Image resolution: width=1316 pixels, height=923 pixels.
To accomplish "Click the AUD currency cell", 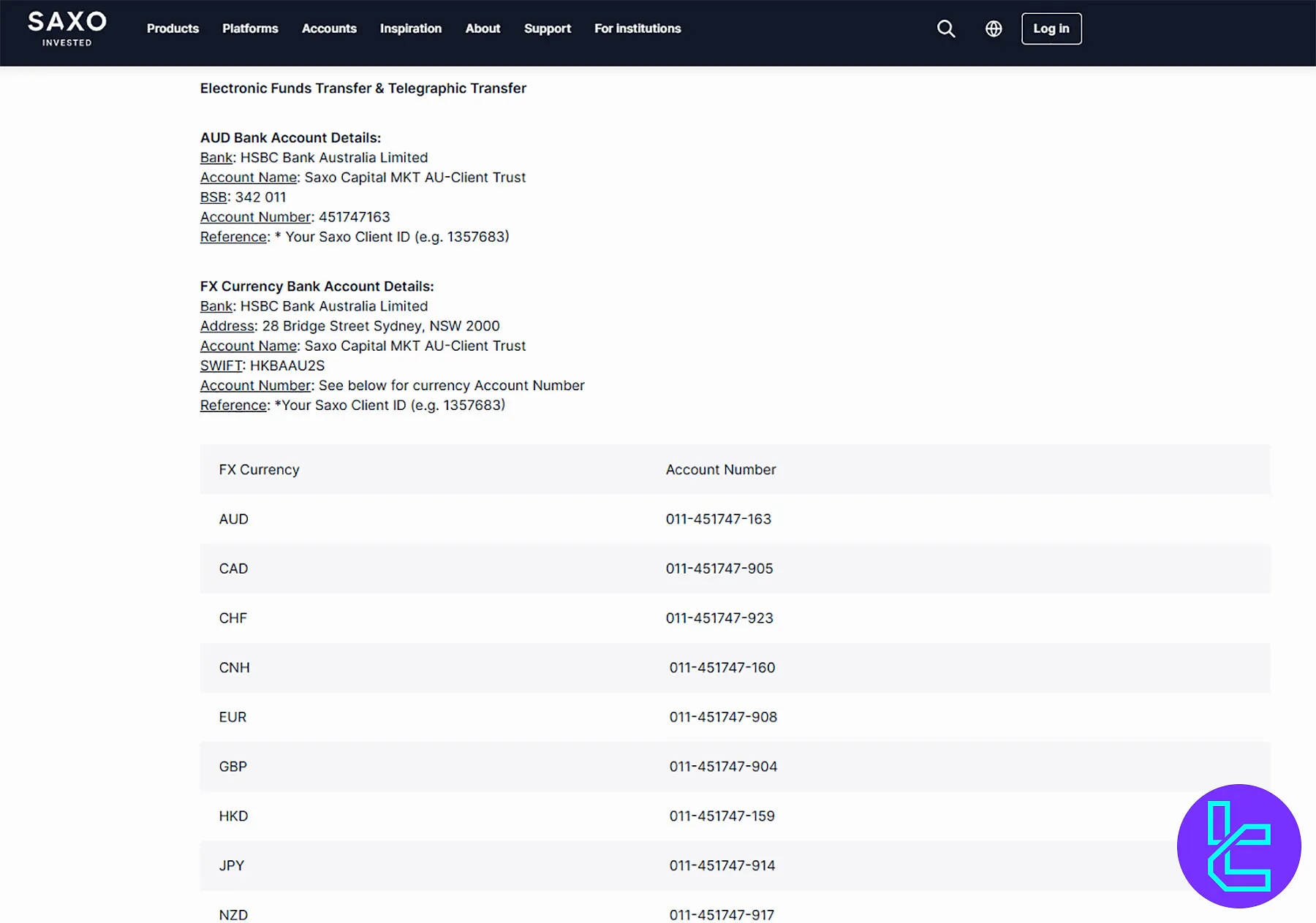I will pyautogui.click(x=234, y=519).
